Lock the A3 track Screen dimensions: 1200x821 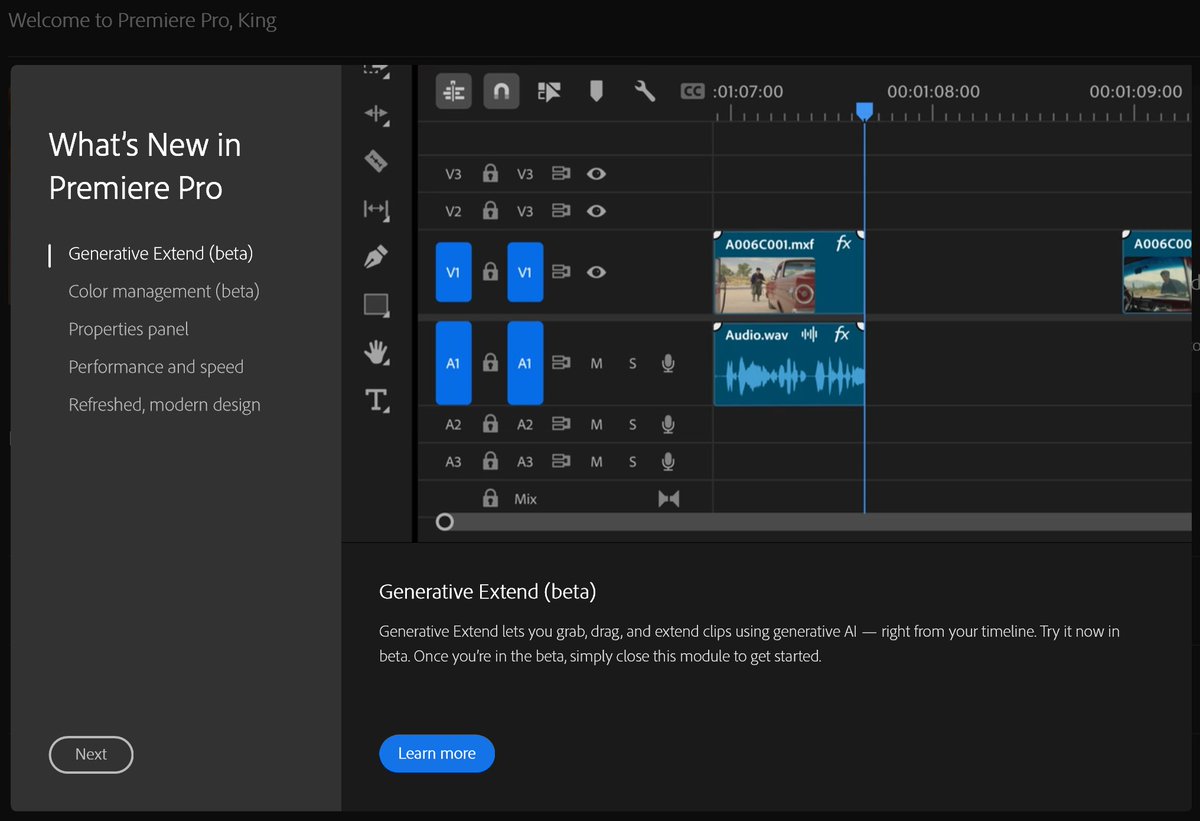(490, 461)
